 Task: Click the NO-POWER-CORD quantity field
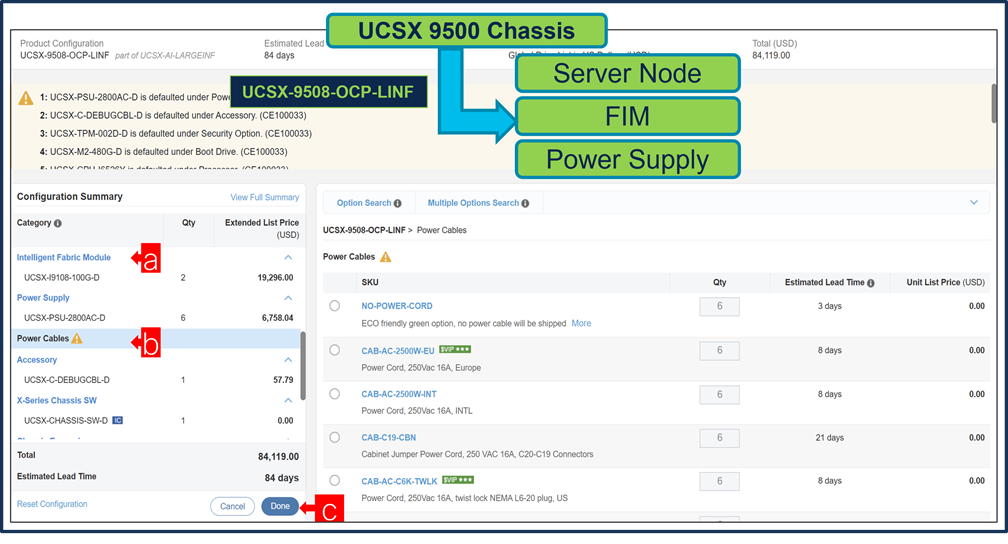tap(719, 306)
